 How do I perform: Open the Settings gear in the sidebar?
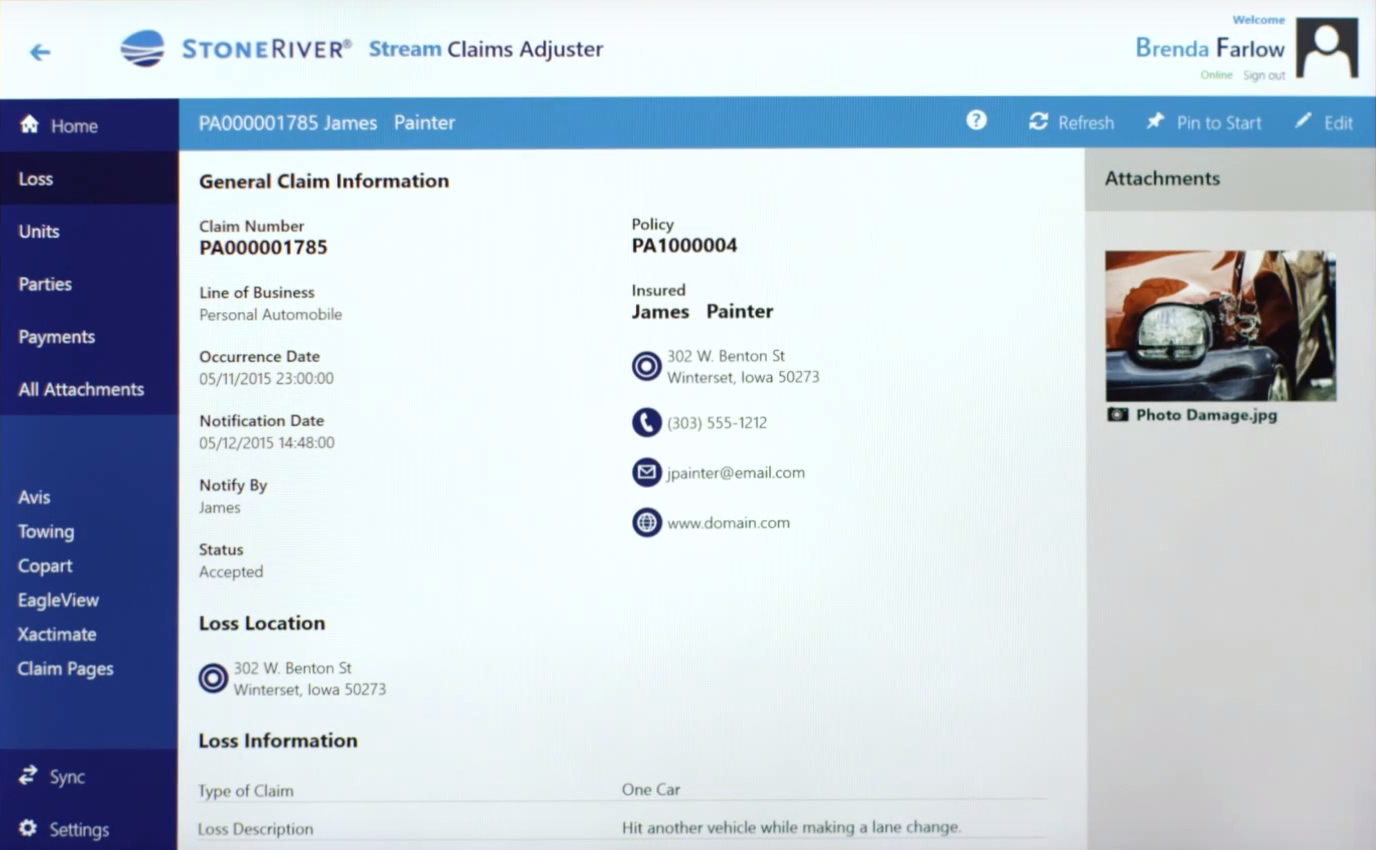pos(26,829)
